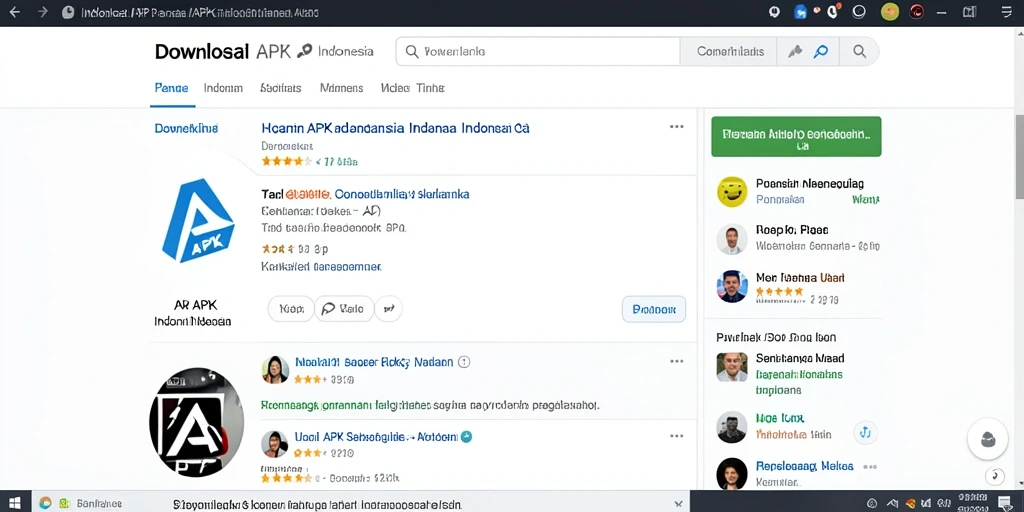The width and height of the screenshot is (1024, 512).
Task: Click the Mon Naehaa Uaad avatar
Action: [731, 286]
